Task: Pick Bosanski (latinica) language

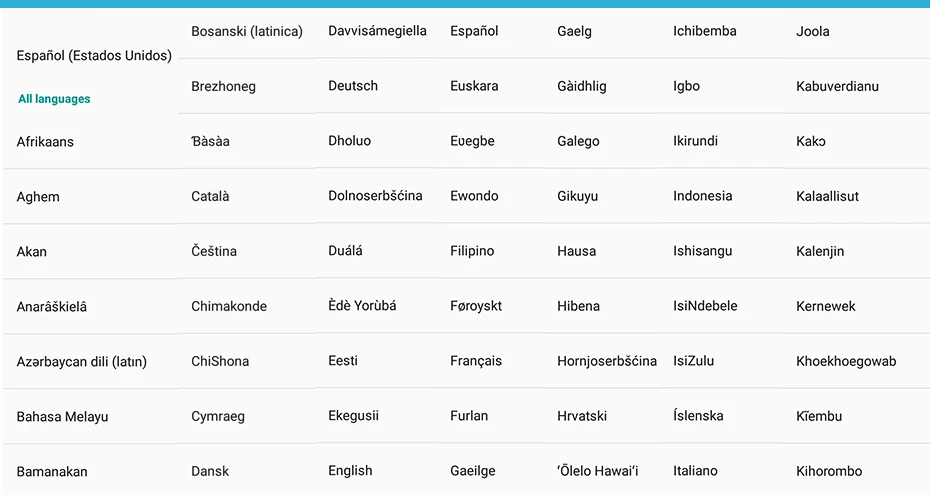Action: (x=247, y=31)
